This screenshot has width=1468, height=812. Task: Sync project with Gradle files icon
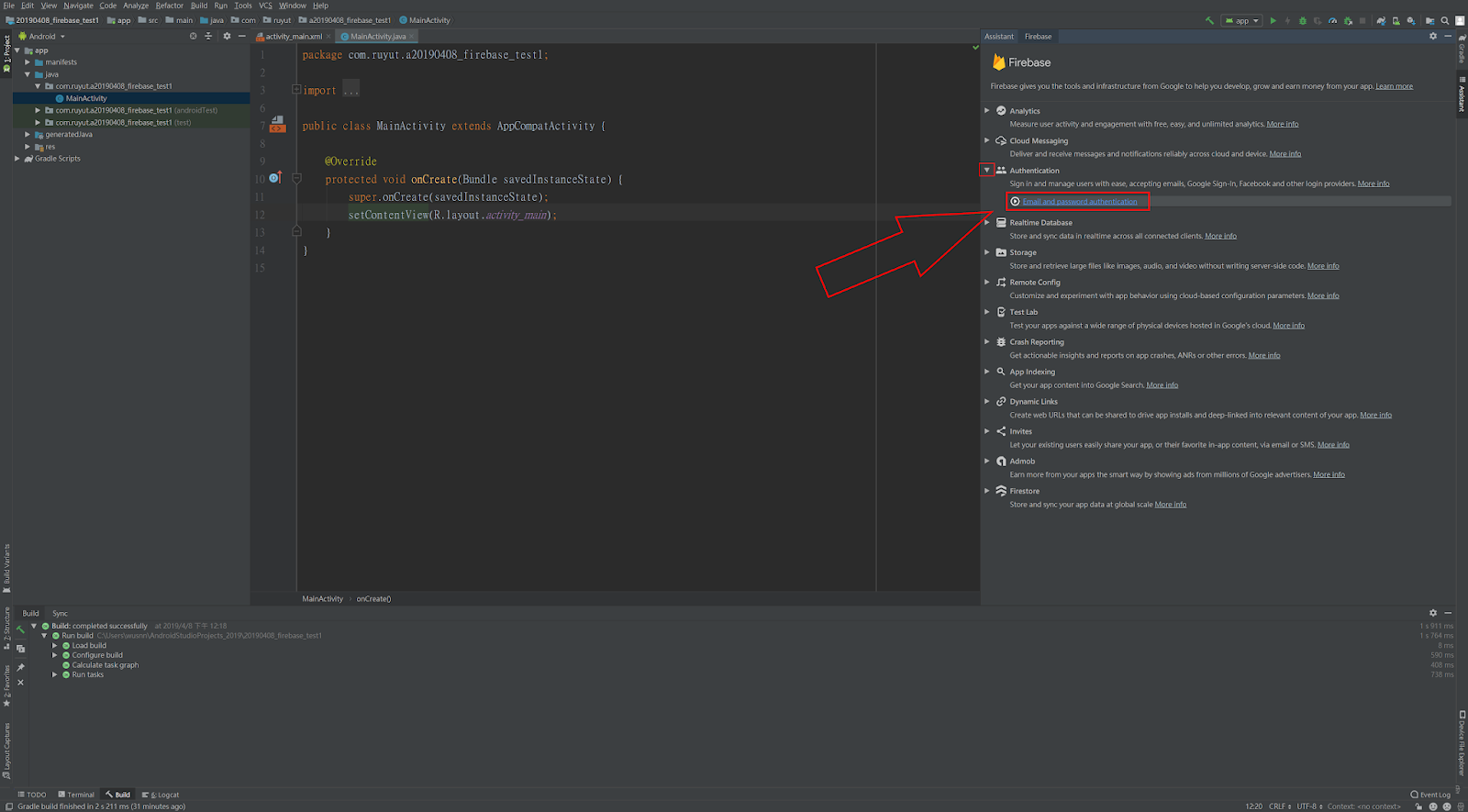click(1381, 20)
